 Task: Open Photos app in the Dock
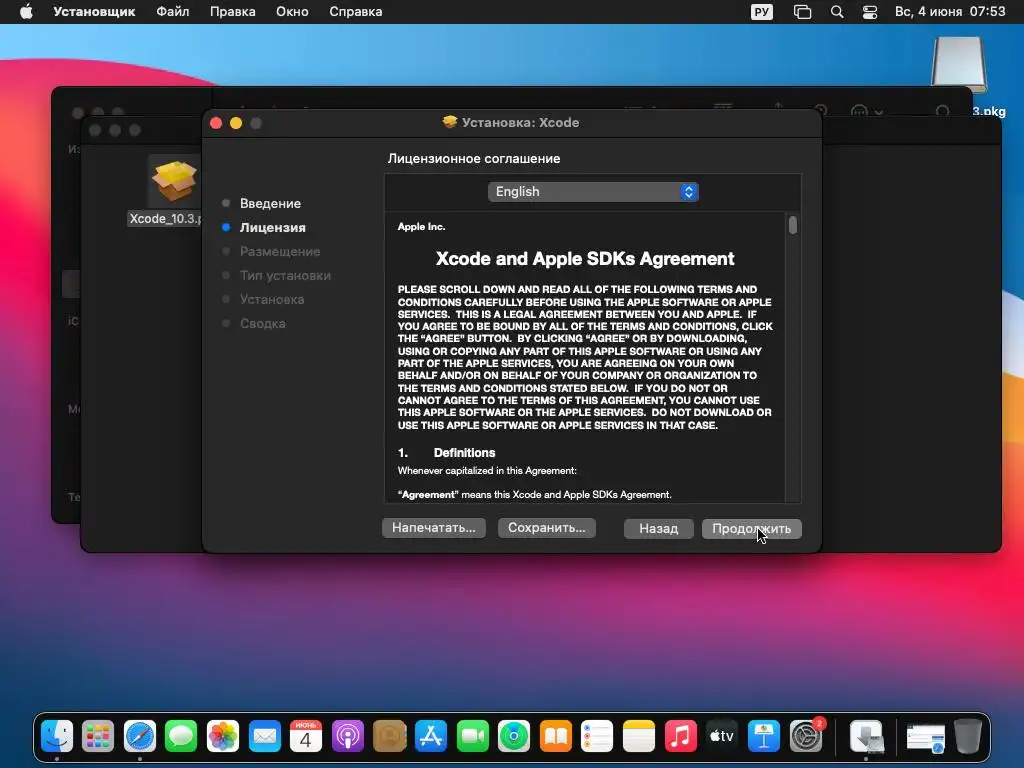[223, 736]
